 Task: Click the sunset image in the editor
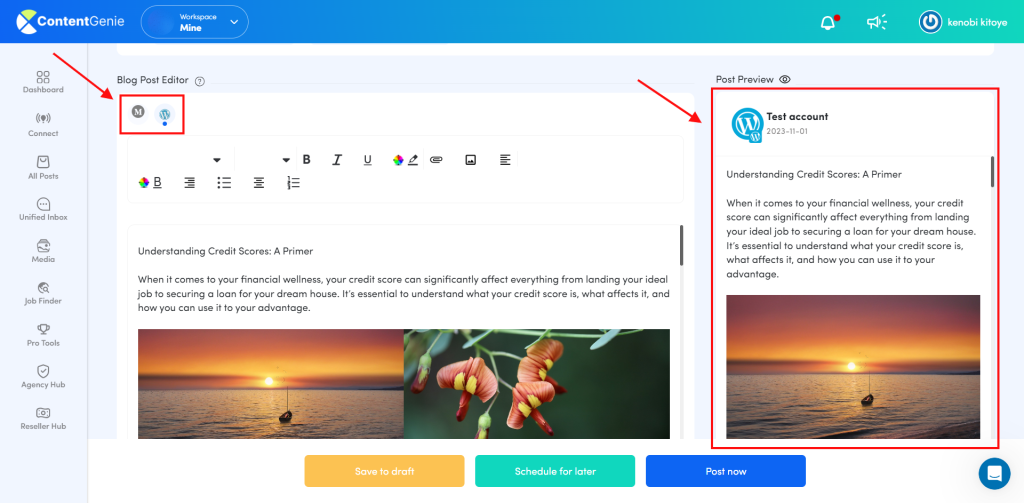(271, 383)
